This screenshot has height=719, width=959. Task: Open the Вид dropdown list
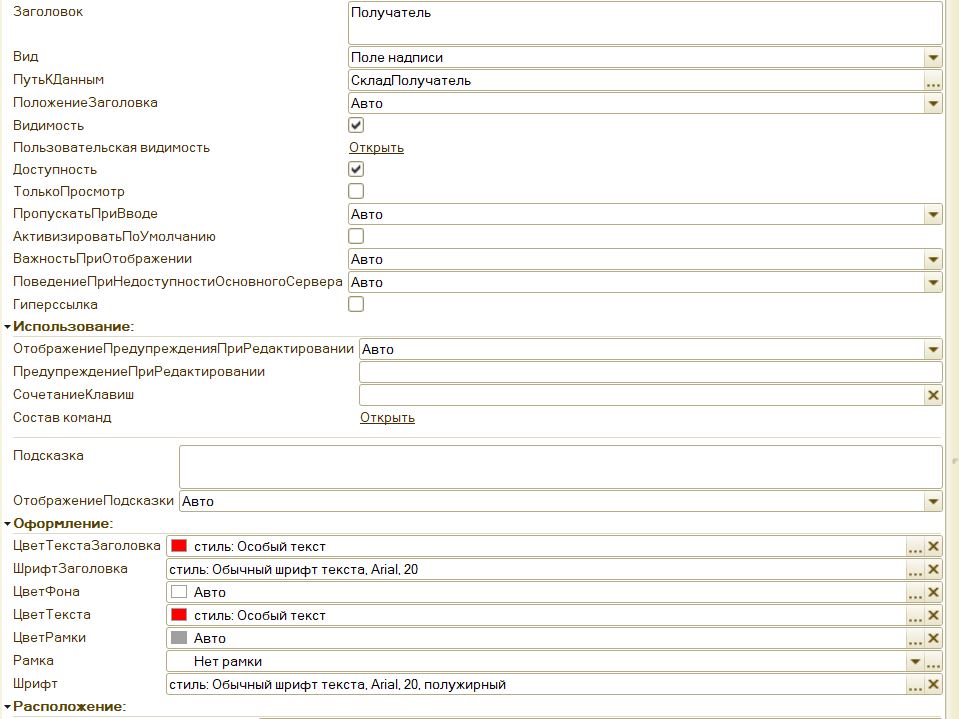coord(933,58)
